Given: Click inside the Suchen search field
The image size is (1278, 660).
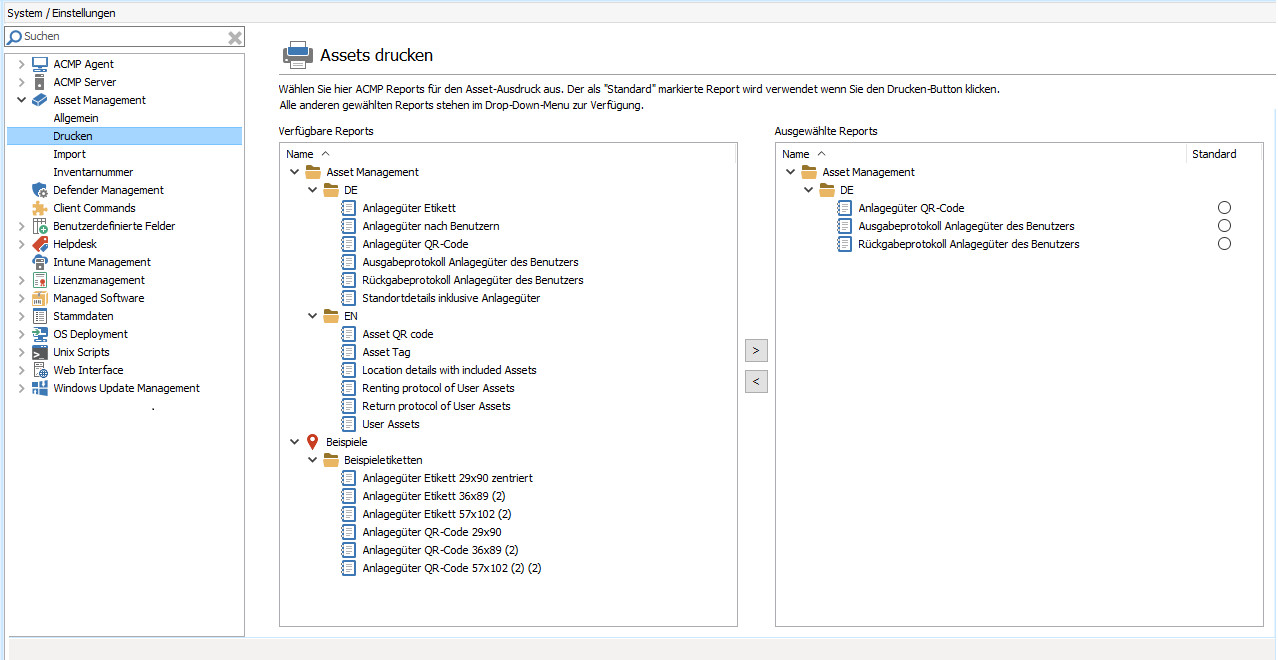Looking at the screenshot, I should click(120, 36).
